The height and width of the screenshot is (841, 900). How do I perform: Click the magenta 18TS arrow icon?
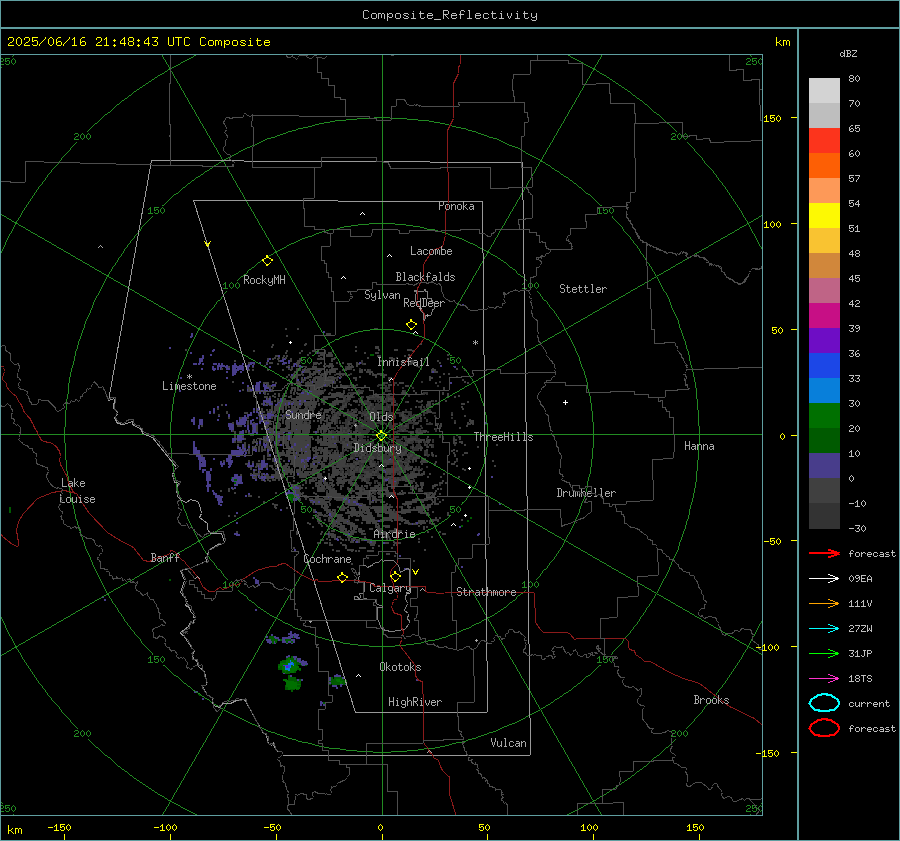824,679
